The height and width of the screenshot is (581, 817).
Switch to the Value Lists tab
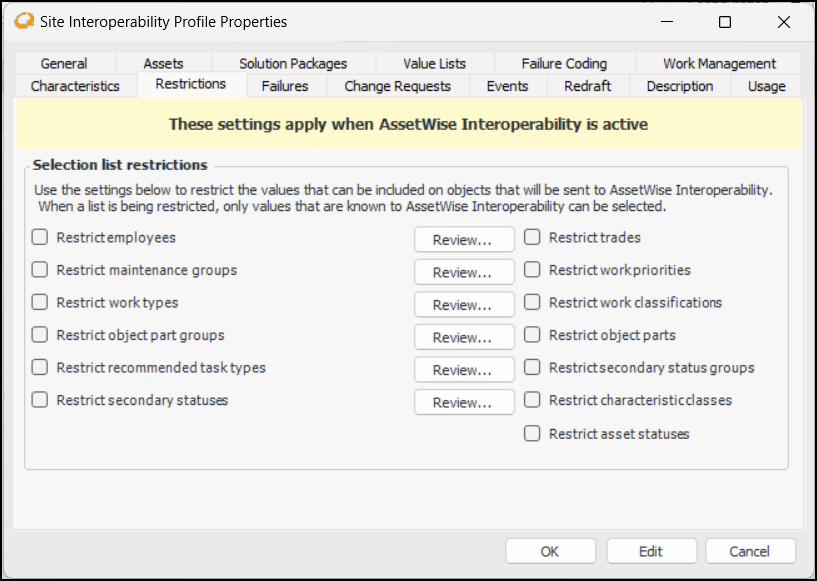click(434, 64)
